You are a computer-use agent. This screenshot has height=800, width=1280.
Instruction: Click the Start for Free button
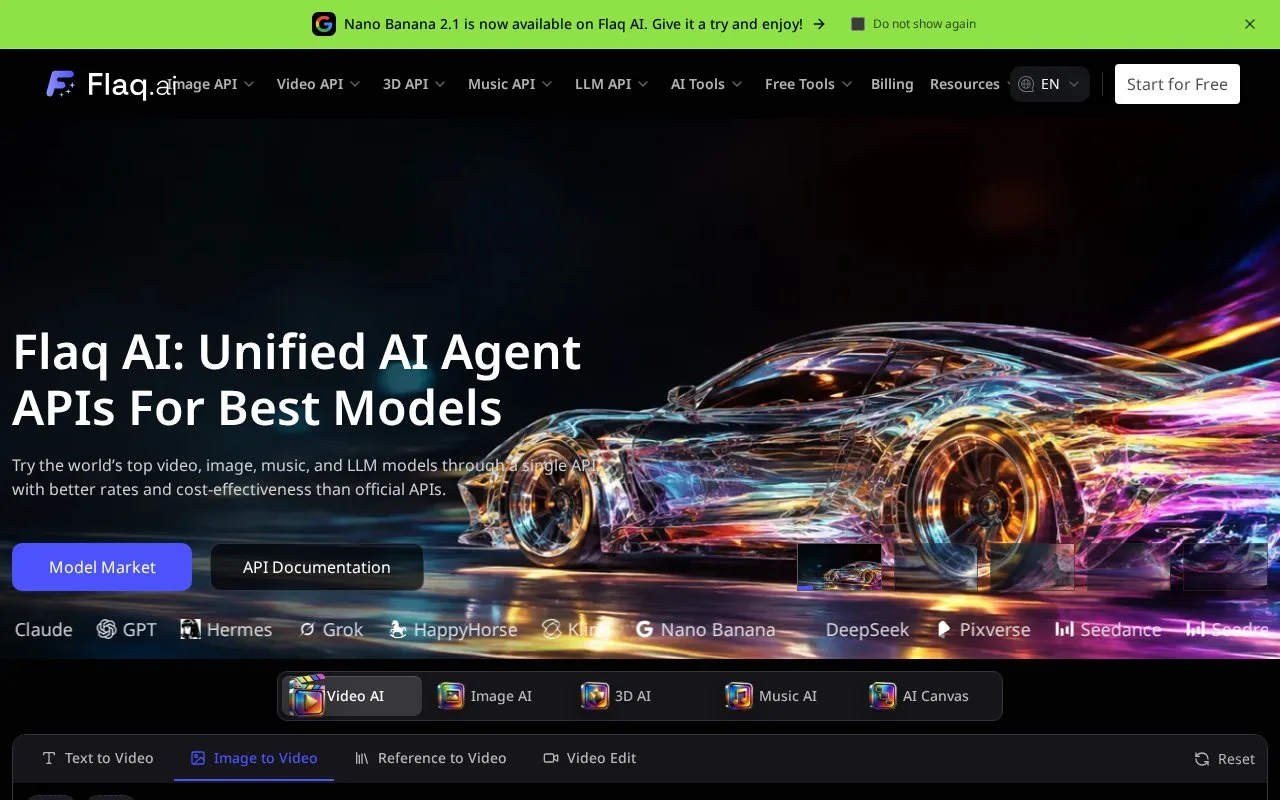[x=1177, y=84]
